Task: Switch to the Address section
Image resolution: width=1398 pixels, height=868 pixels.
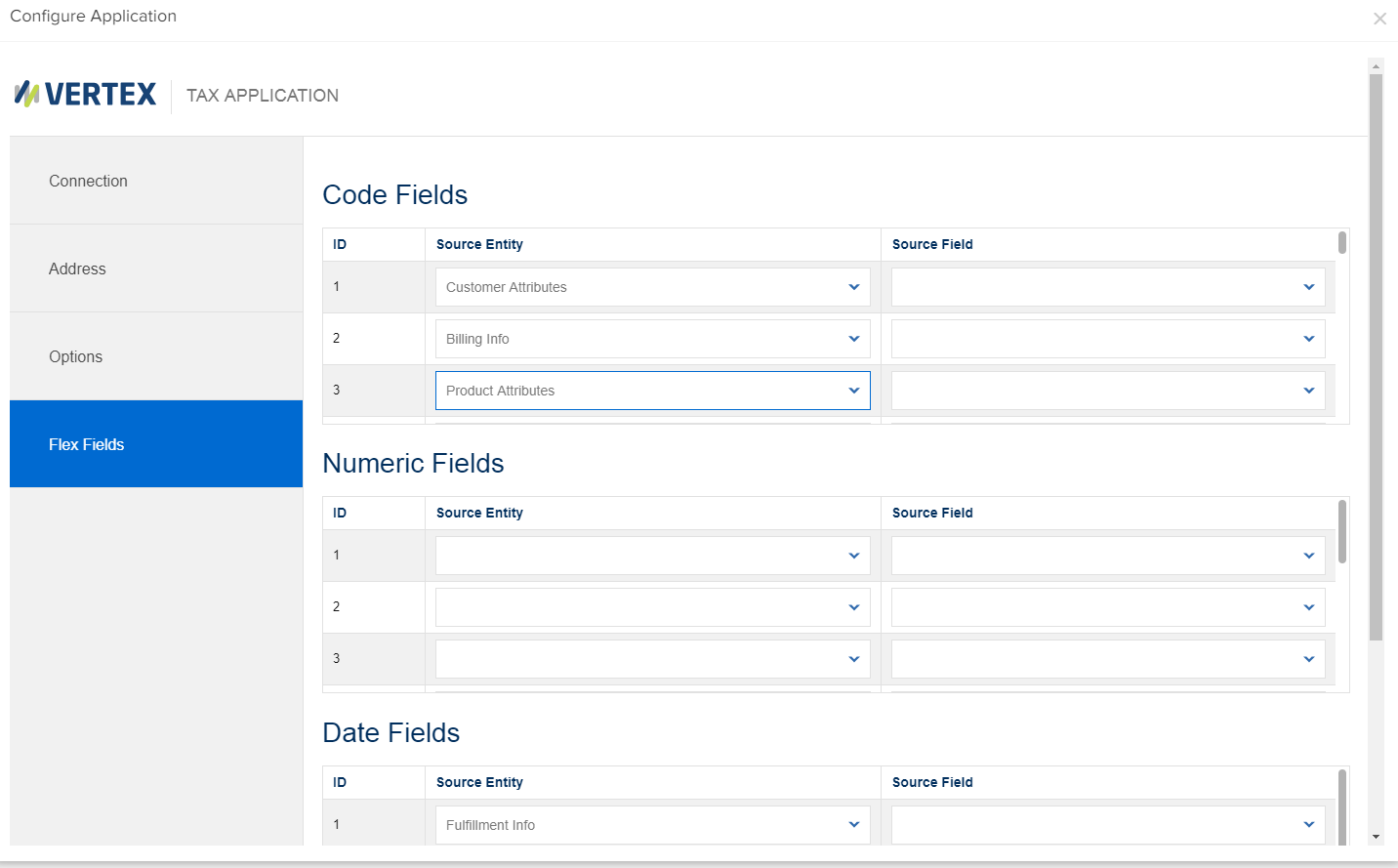Action: 77,269
